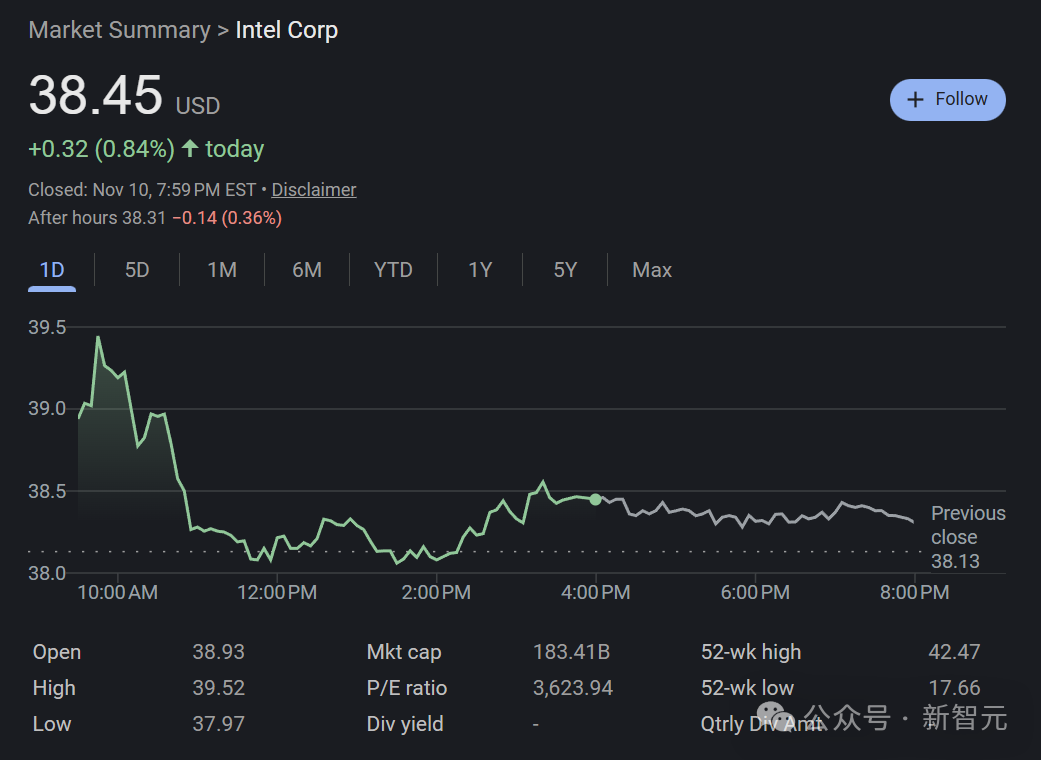This screenshot has width=1041, height=760.
Task: Select the 1Y chart range
Action: click(480, 270)
